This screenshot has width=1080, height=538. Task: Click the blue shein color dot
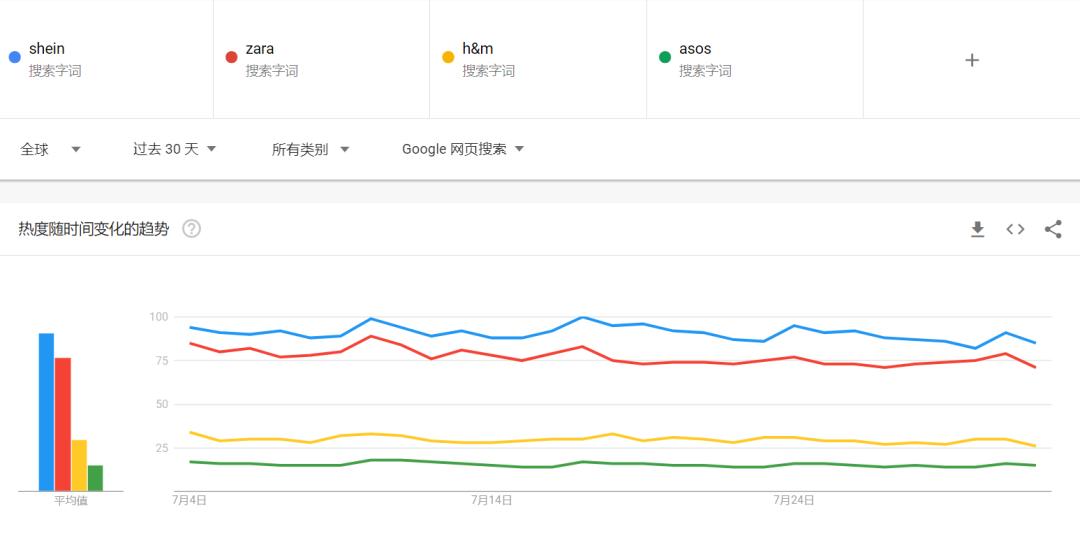[15, 57]
